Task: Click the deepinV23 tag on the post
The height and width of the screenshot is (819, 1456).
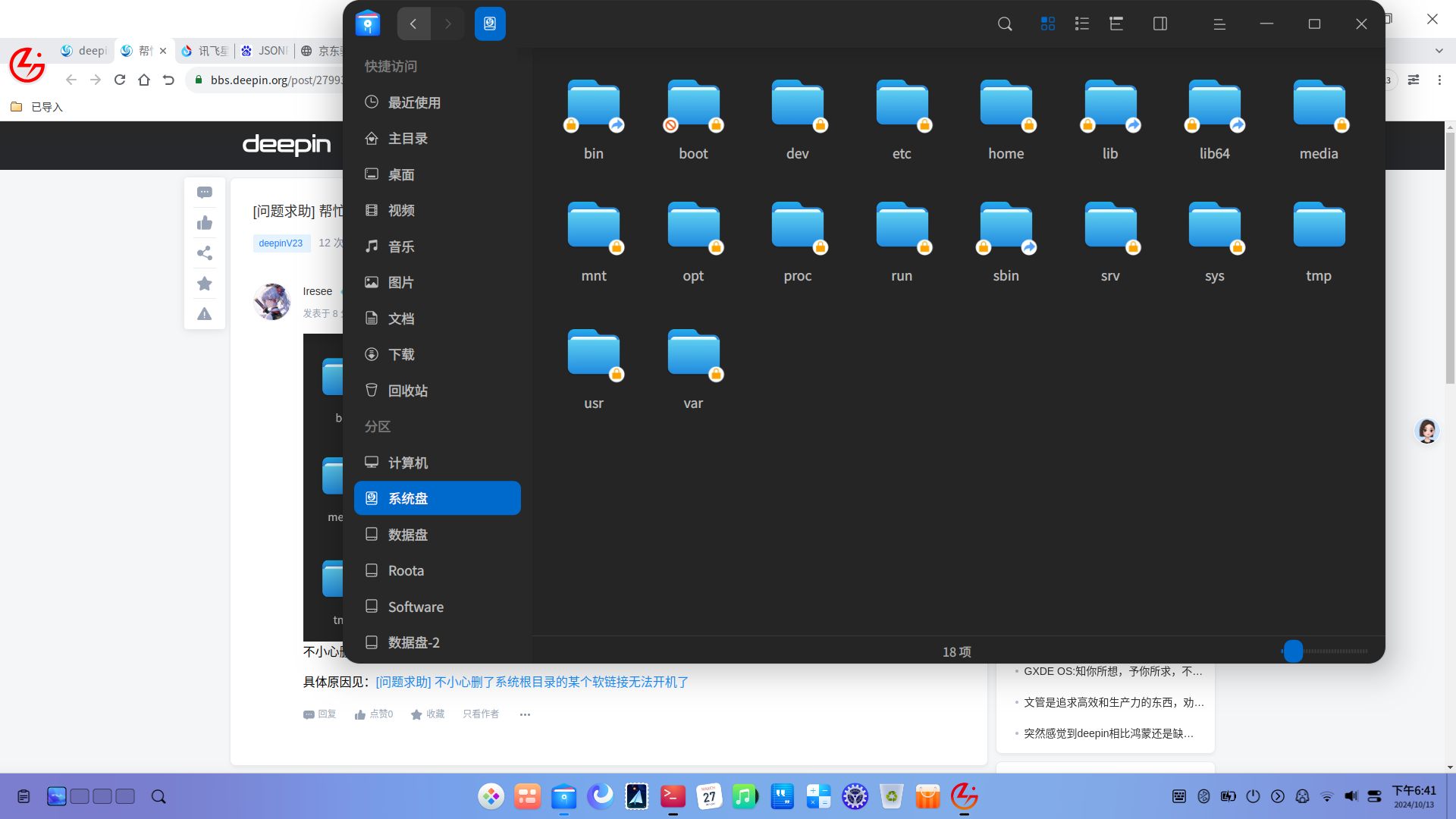Action: [281, 243]
